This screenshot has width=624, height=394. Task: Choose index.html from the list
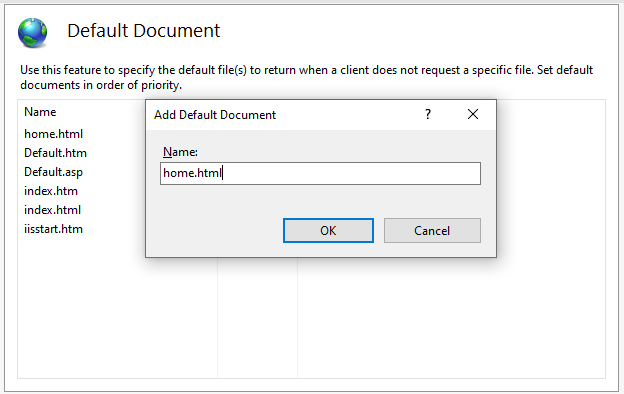pyautogui.click(x=53, y=210)
